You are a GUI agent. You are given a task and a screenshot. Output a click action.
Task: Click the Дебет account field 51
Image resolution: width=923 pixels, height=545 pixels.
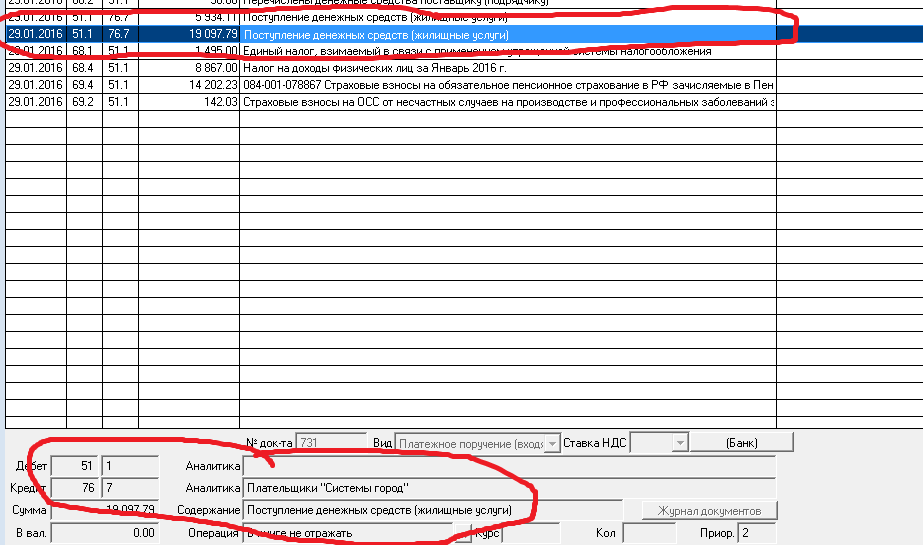click(x=76, y=466)
